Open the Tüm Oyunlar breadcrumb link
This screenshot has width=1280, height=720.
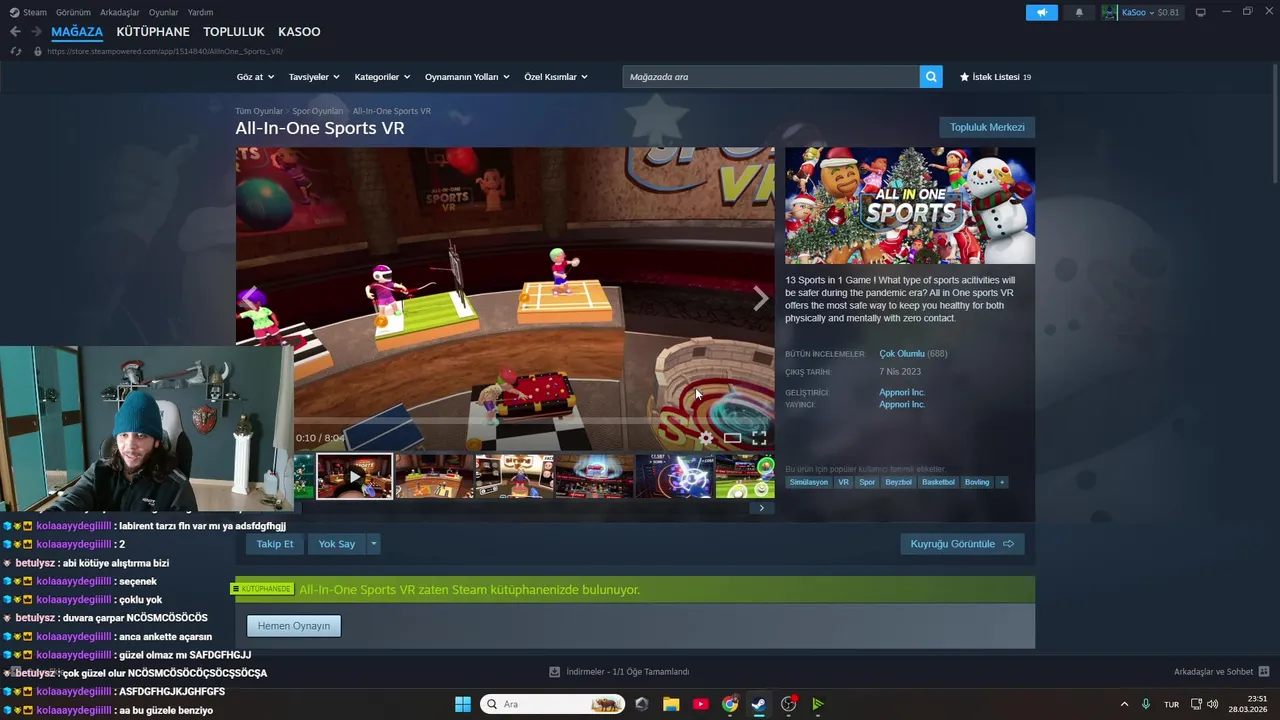[259, 111]
